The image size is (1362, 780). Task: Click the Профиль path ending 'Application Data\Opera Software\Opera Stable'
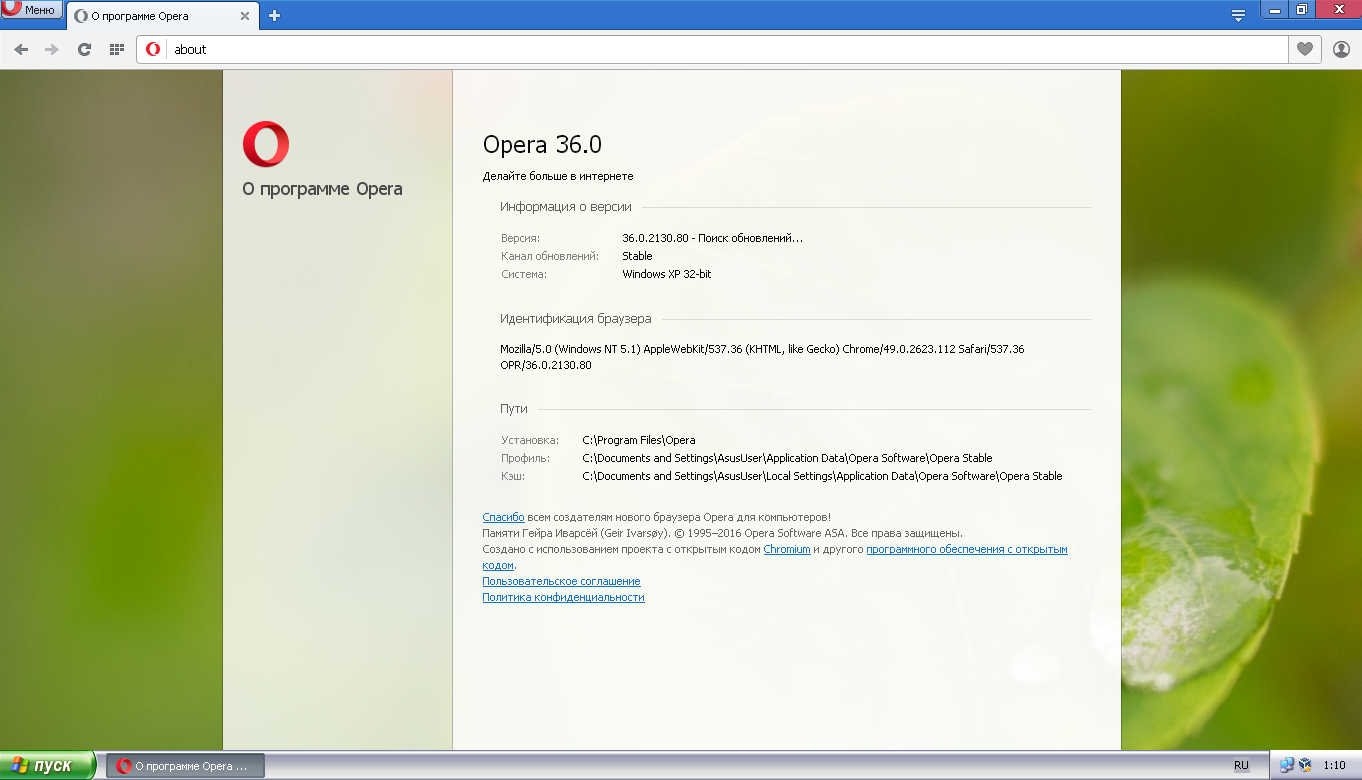pos(787,458)
